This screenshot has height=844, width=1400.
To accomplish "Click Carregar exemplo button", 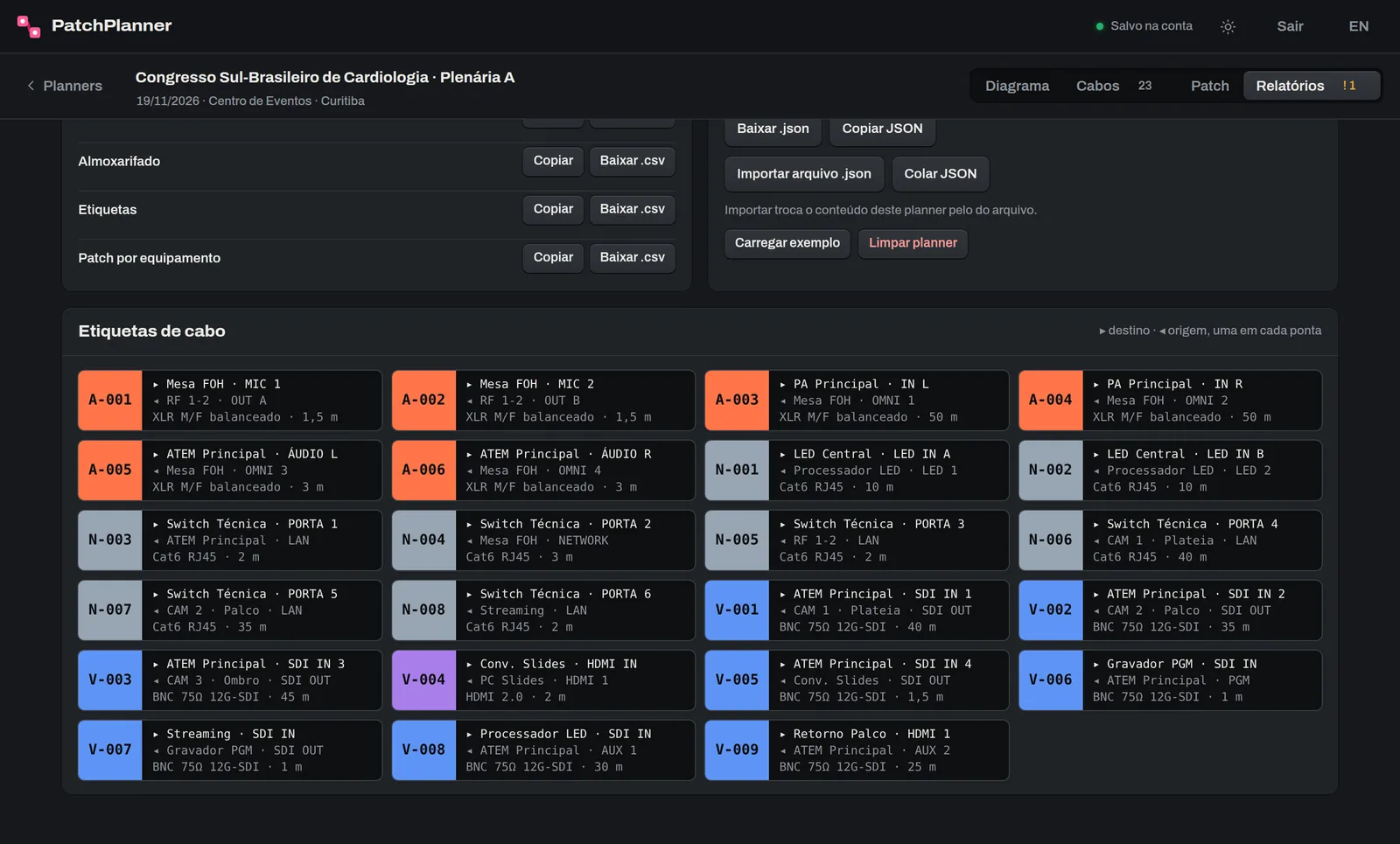I will coord(787,243).
